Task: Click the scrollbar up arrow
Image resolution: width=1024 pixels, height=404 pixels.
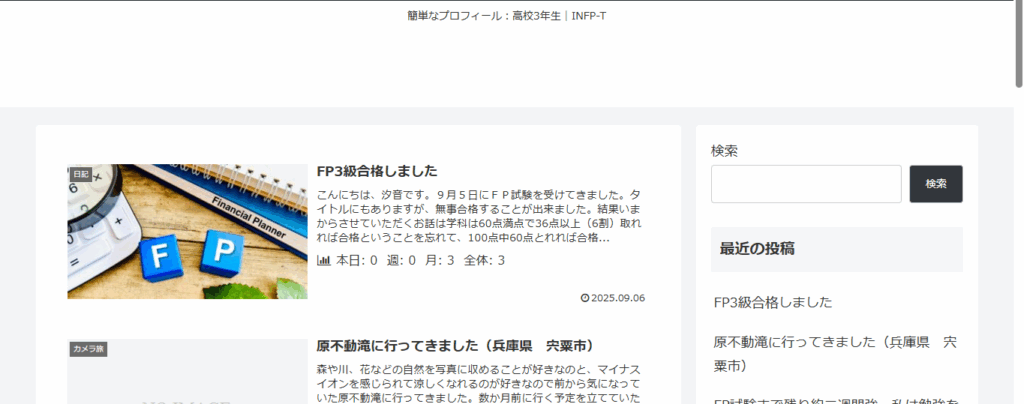Action: [x=1017, y=5]
